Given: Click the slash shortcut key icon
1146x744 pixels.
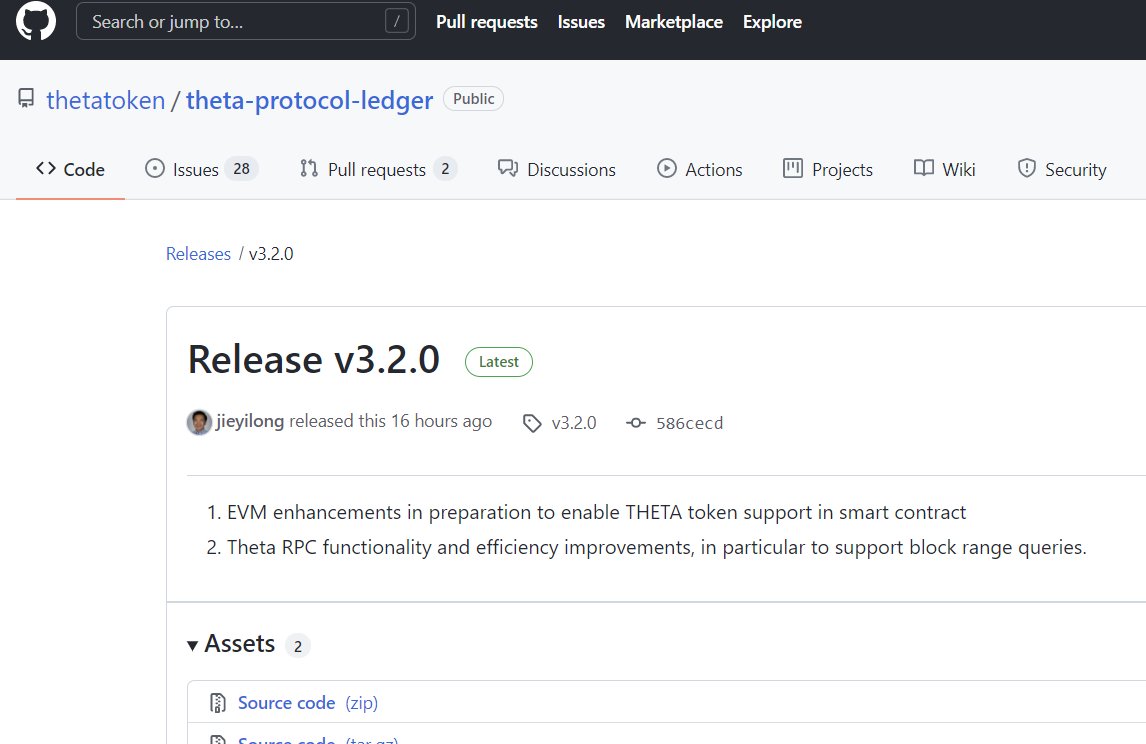Looking at the screenshot, I should (396, 21).
